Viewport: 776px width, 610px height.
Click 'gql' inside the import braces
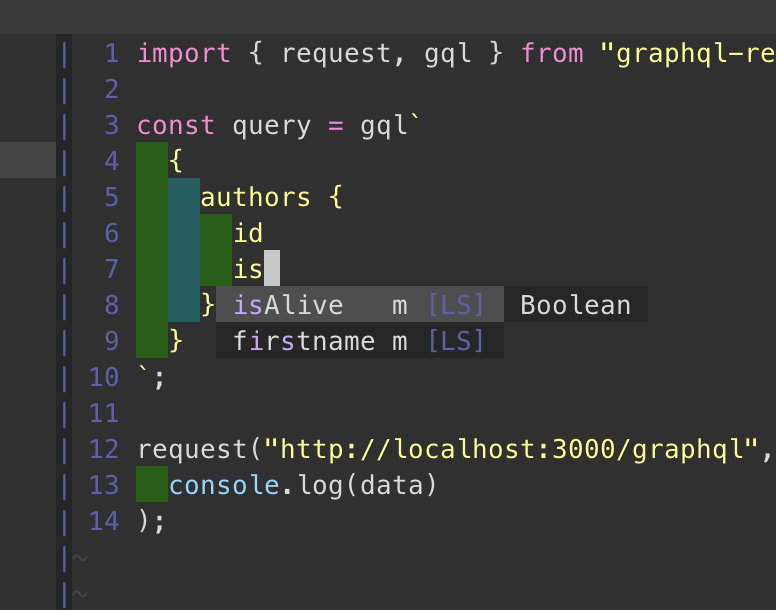click(447, 53)
